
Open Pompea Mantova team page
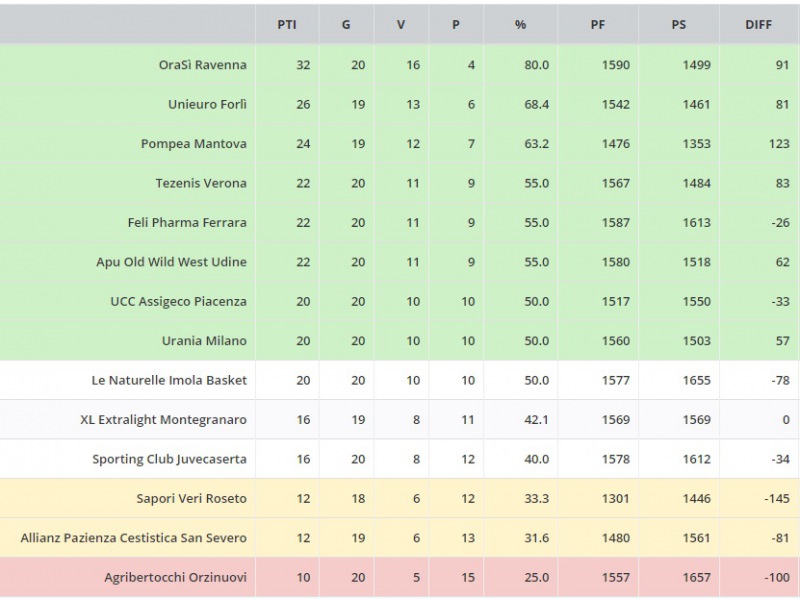[x=193, y=144]
